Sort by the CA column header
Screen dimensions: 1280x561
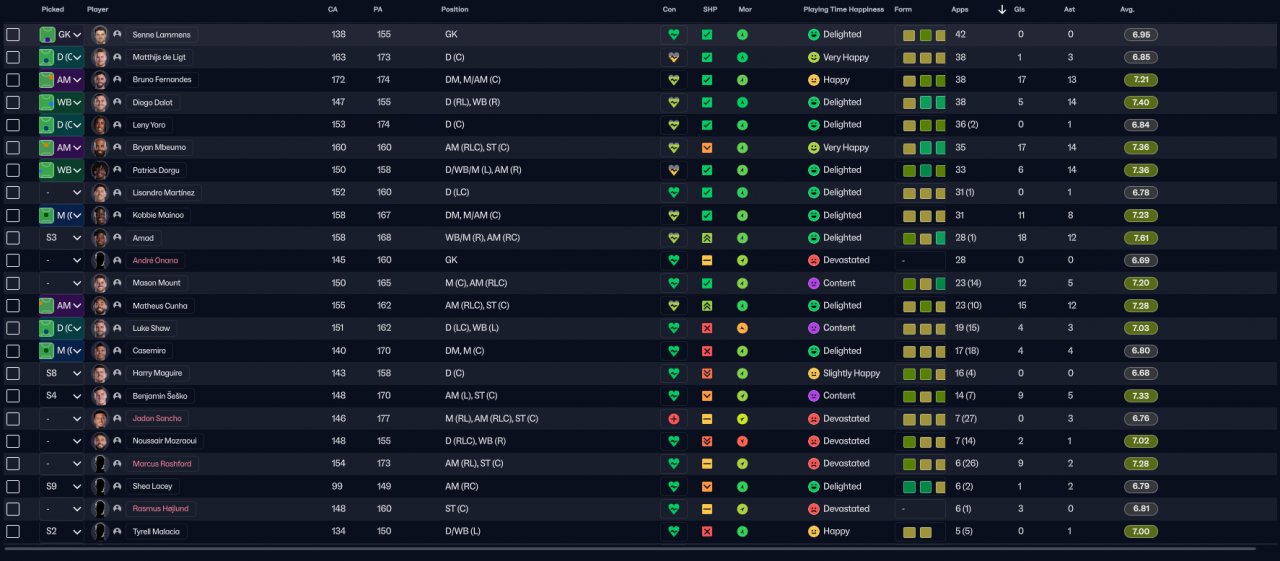333,10
